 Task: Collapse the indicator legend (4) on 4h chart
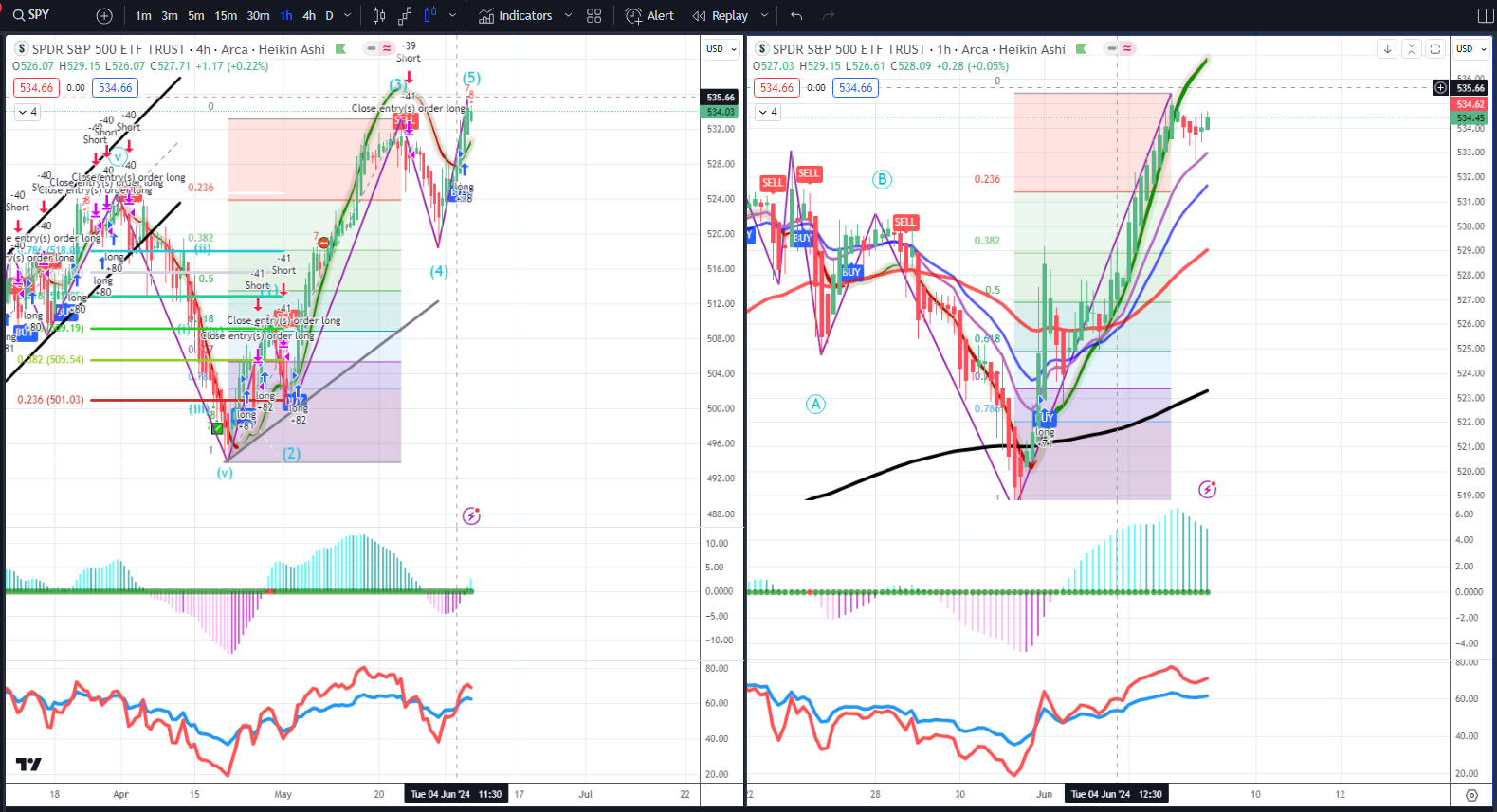tap(27, 112)
